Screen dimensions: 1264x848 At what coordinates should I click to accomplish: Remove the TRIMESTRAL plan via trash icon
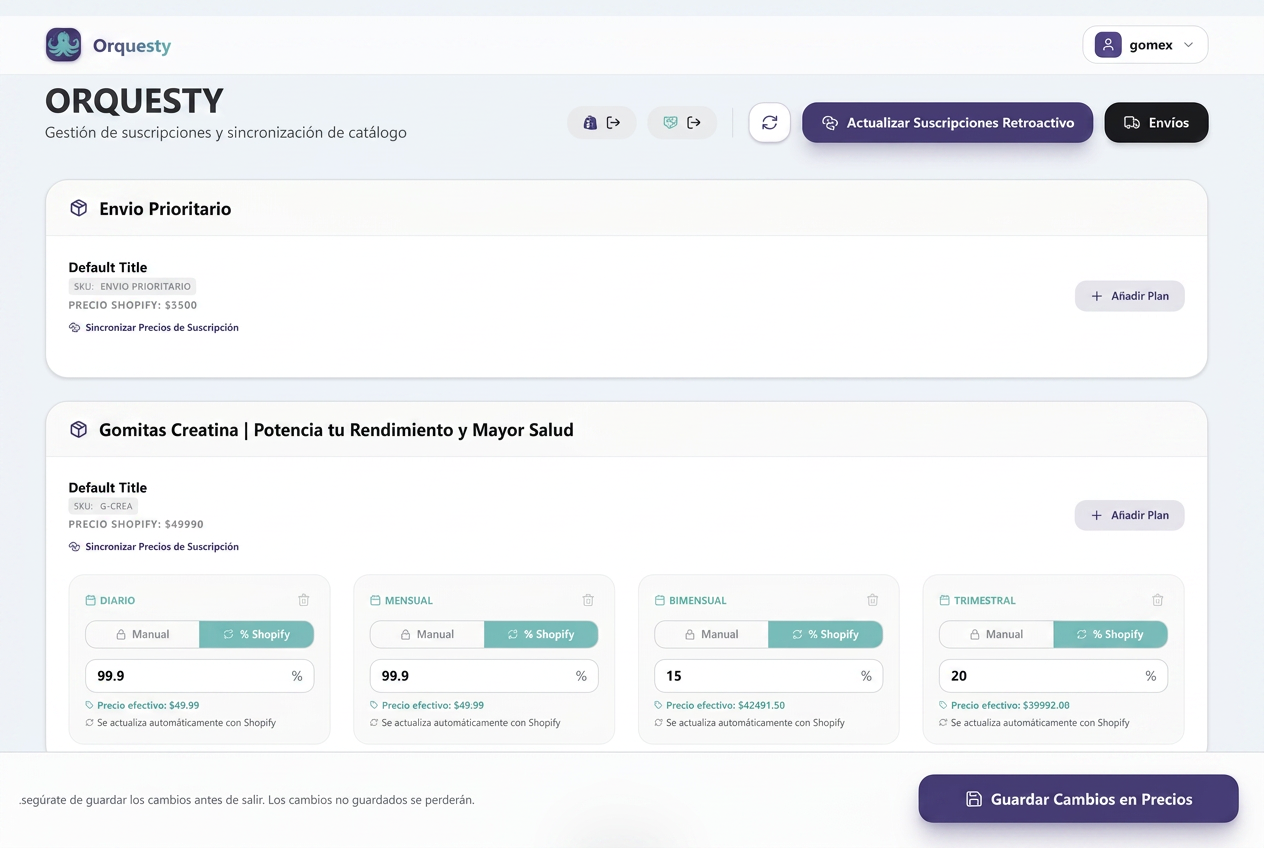(1158, 600)
